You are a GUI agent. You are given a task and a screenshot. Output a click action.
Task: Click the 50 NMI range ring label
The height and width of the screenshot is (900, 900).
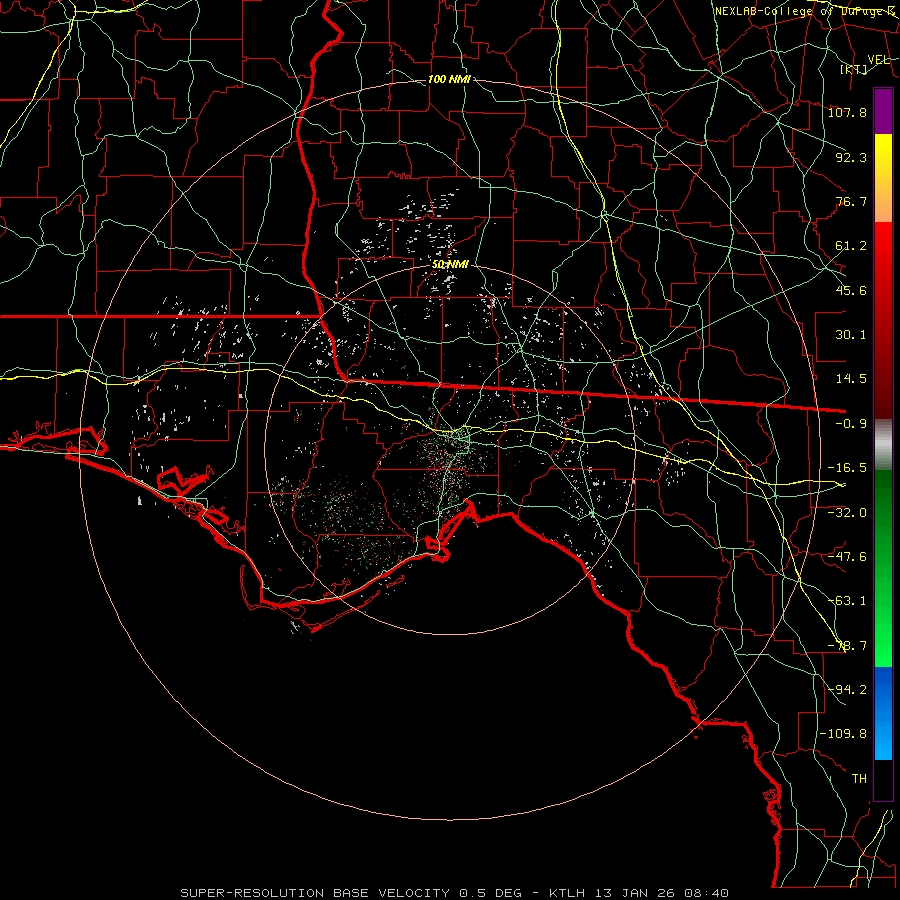451,264
